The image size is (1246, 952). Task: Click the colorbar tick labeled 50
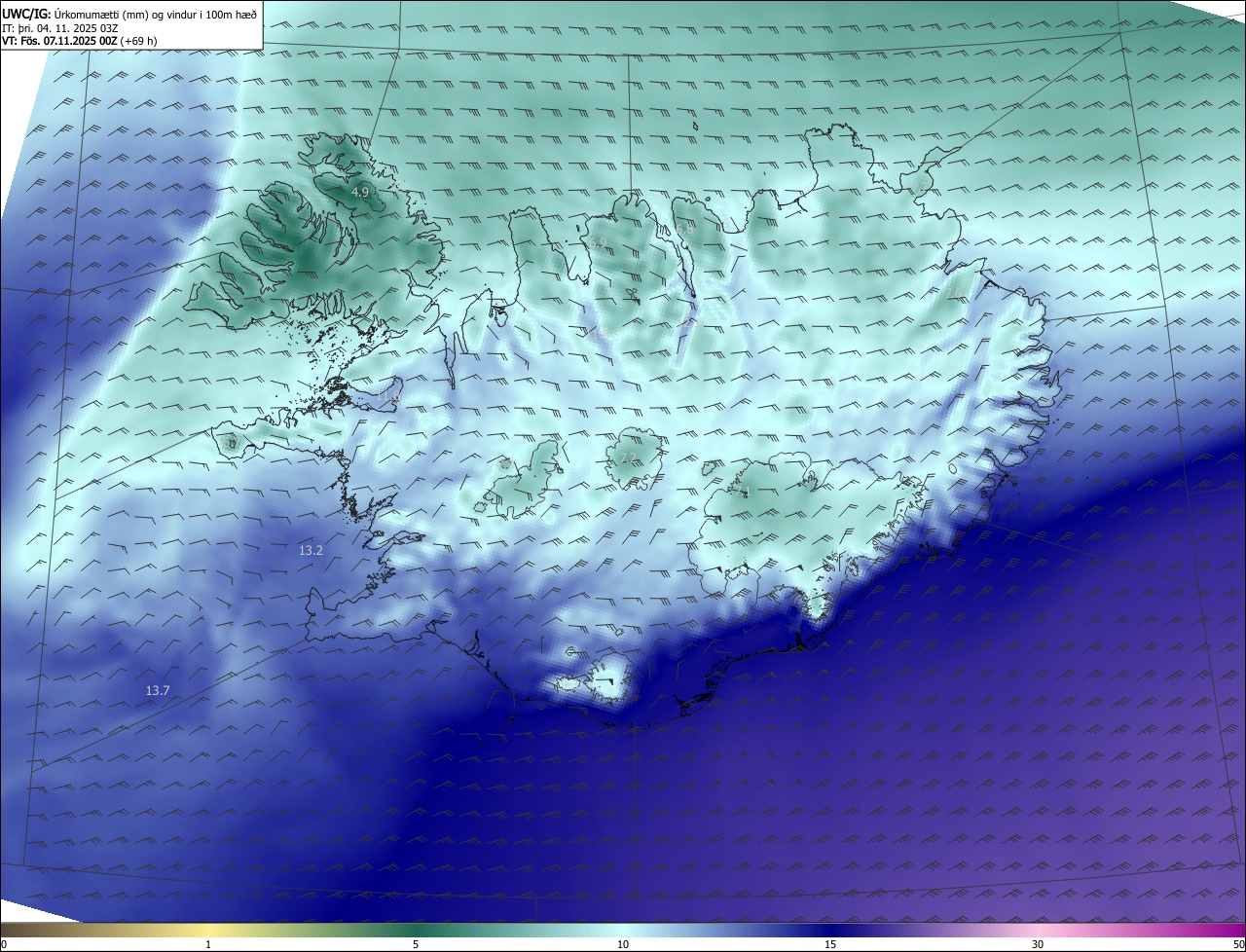pos(1239,944)
